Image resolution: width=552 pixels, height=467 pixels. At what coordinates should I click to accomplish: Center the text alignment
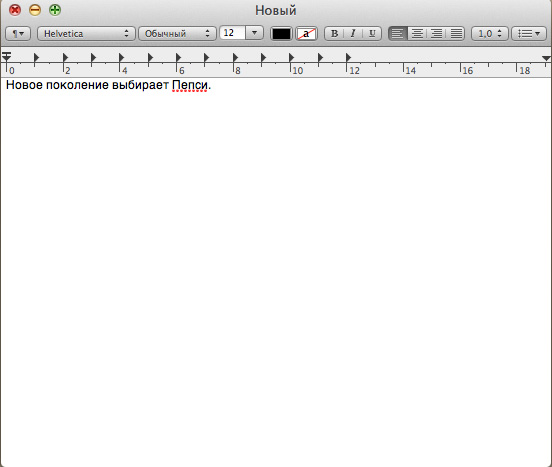417,34
